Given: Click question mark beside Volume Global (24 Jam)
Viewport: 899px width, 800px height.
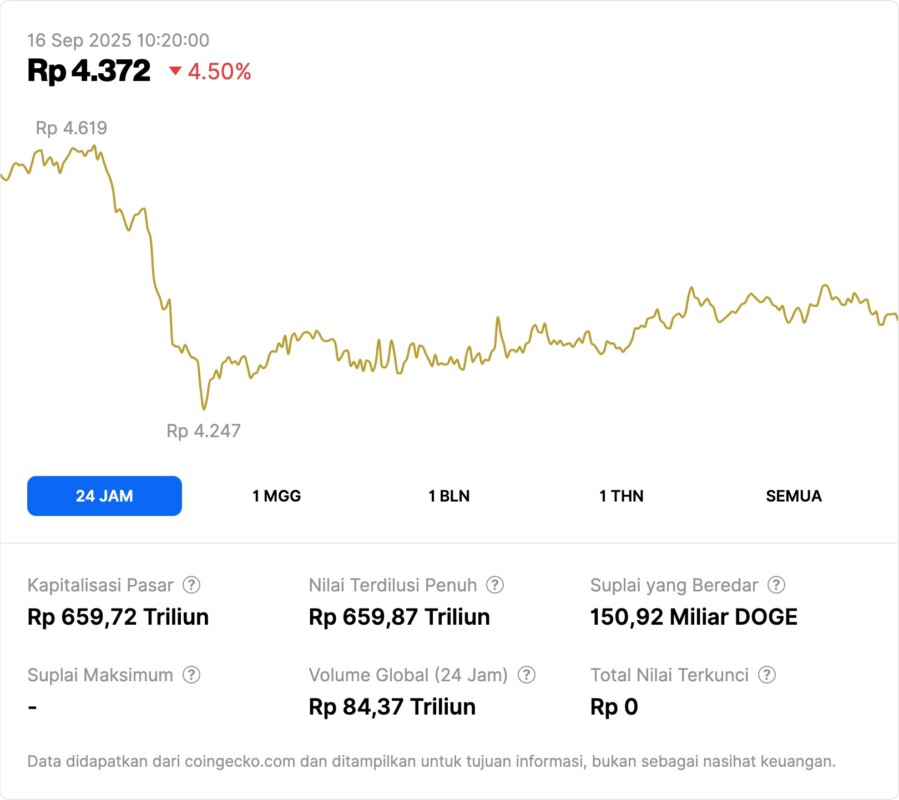Looking at the screenshot, I should click(x=527, y=675).
